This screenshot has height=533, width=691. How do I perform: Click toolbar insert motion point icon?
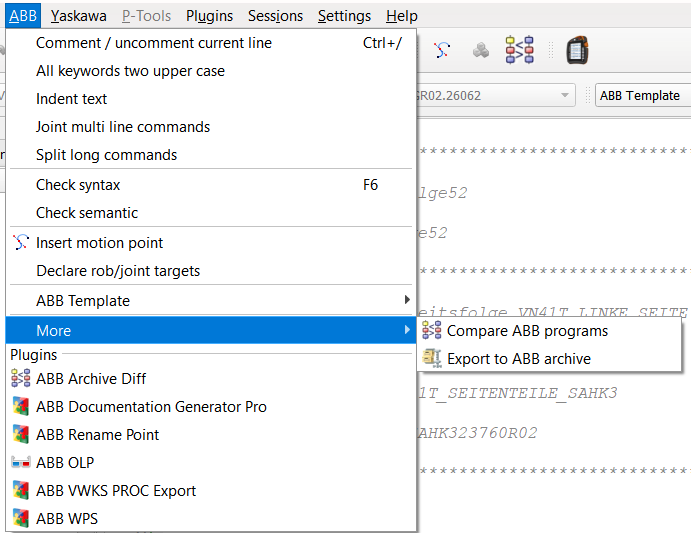click(x=442, y=50)
